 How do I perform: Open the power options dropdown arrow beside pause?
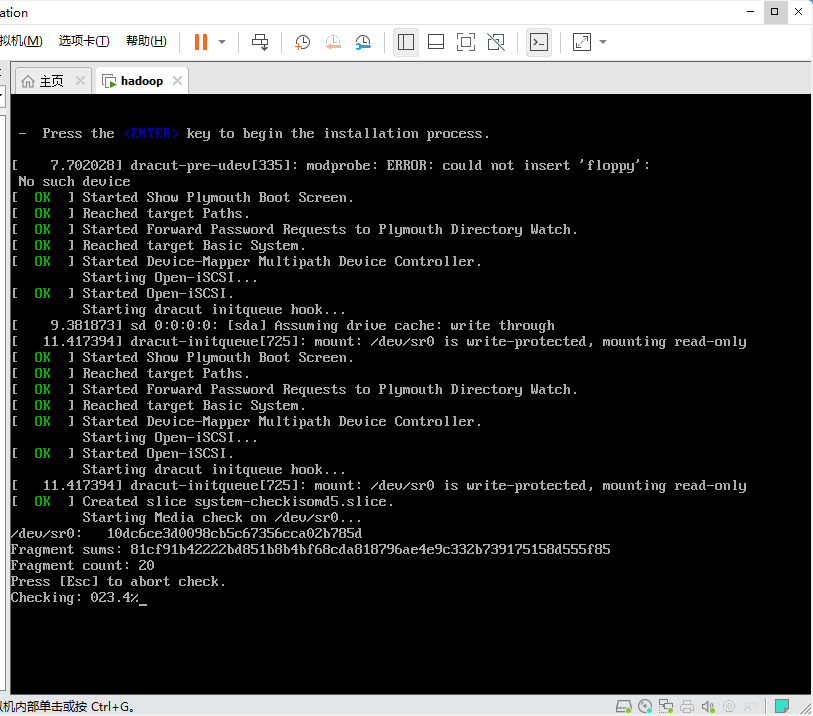point(222,42)
